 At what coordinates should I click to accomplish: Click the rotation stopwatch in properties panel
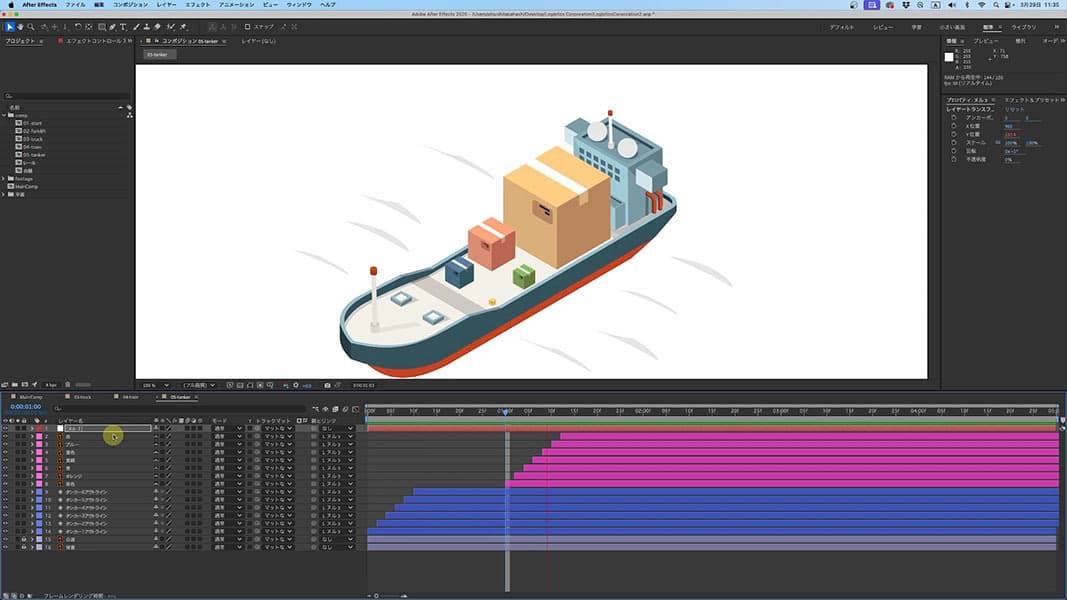[x=952, y=151]
